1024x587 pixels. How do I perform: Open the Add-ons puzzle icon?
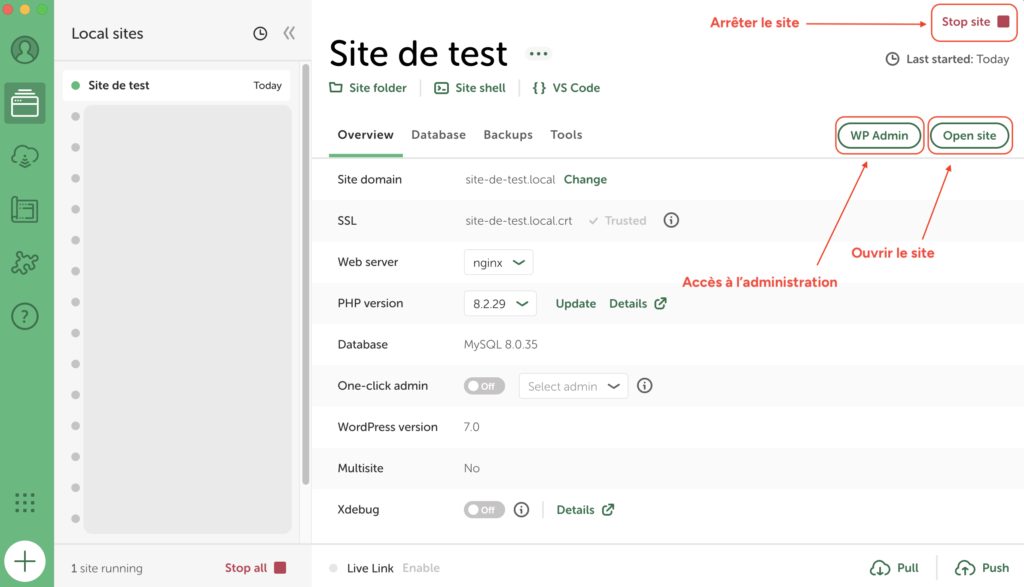click(25, 263)
